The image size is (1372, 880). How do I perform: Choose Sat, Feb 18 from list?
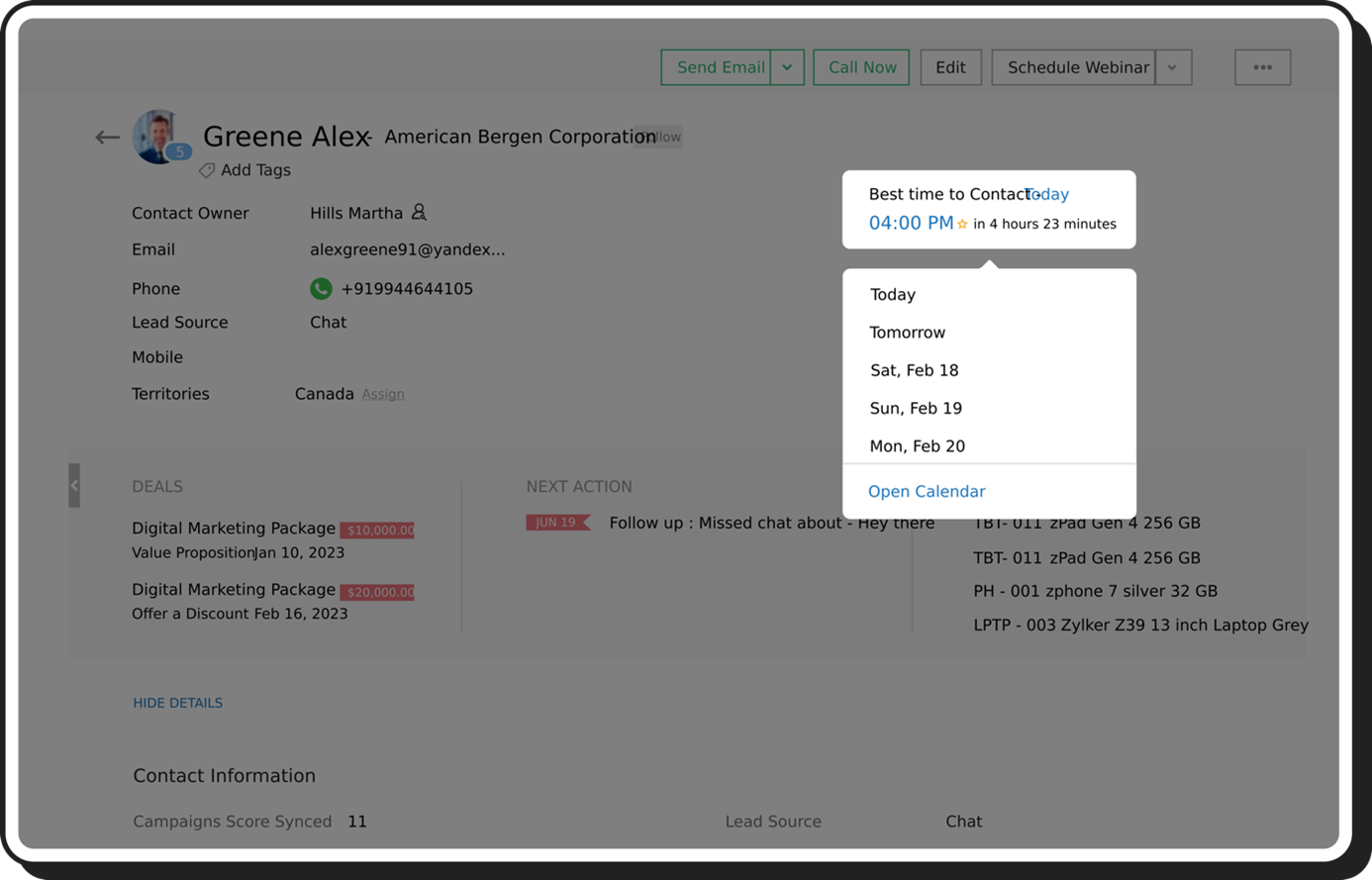(914, 370)
